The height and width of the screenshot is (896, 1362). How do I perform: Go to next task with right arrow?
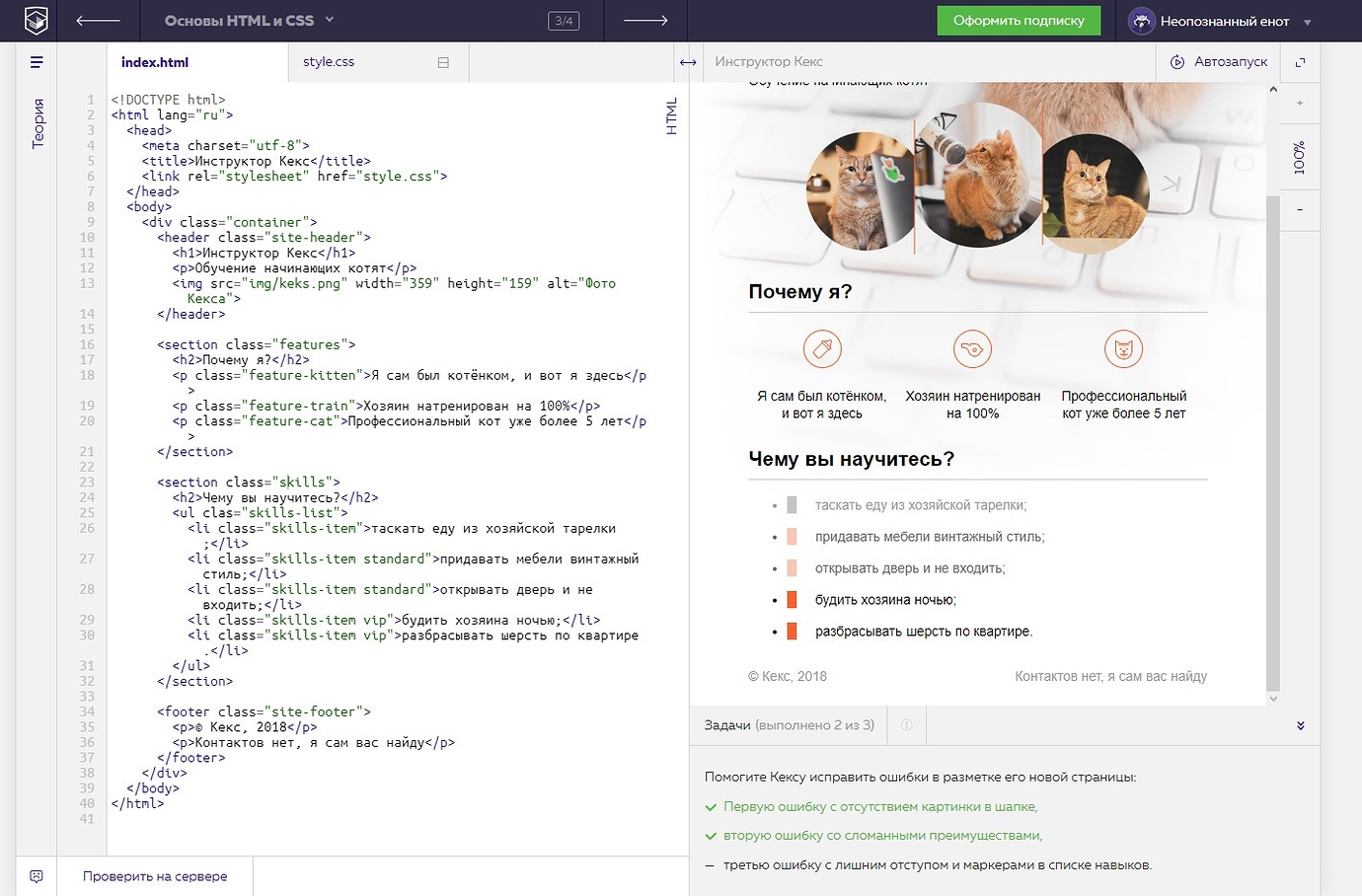pyautogui.click(x=646, y=20)
